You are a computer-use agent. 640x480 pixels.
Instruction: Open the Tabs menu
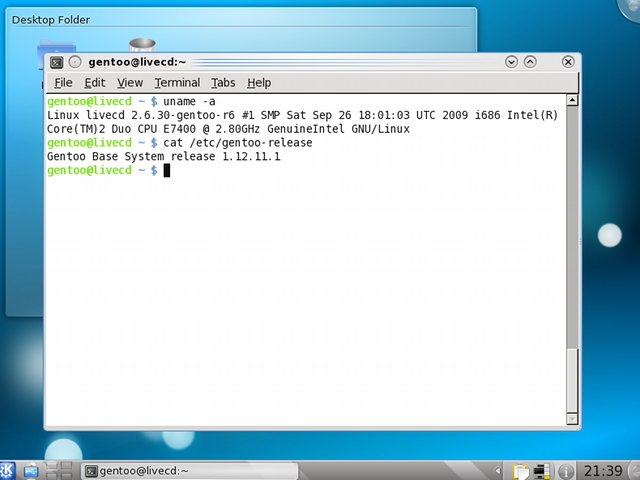[223, 83]
